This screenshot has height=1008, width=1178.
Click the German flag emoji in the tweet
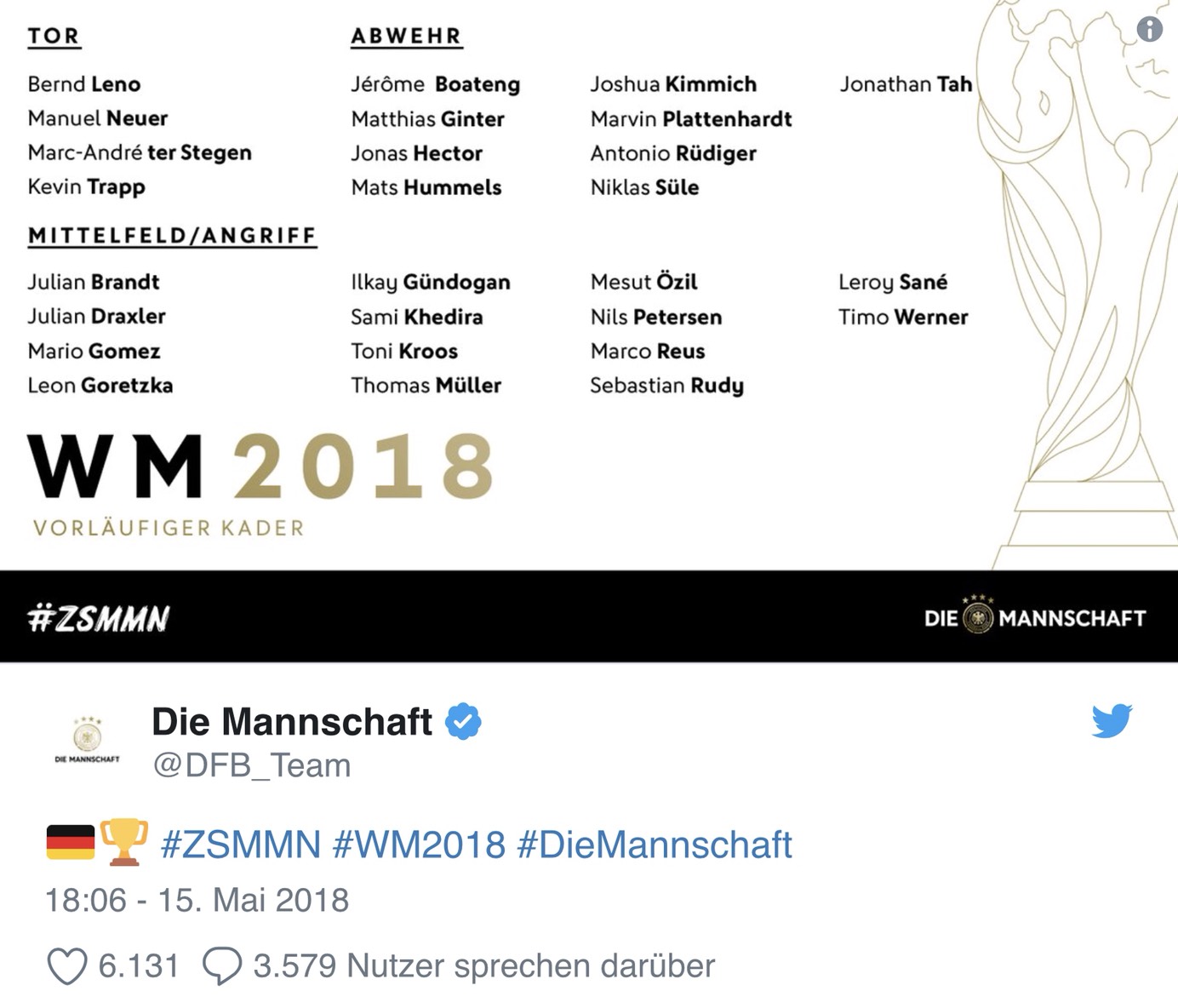pyautogui.click(x=71, y=843)
